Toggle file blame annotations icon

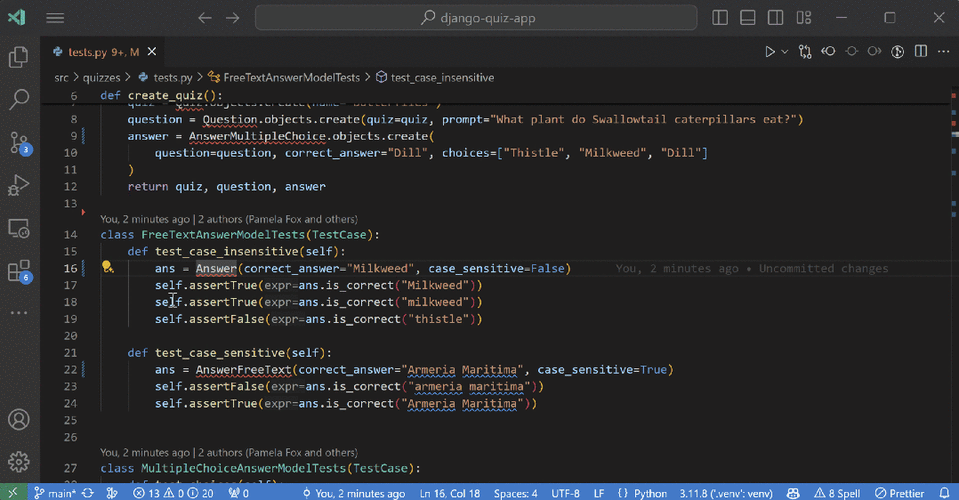coord(897,52)
